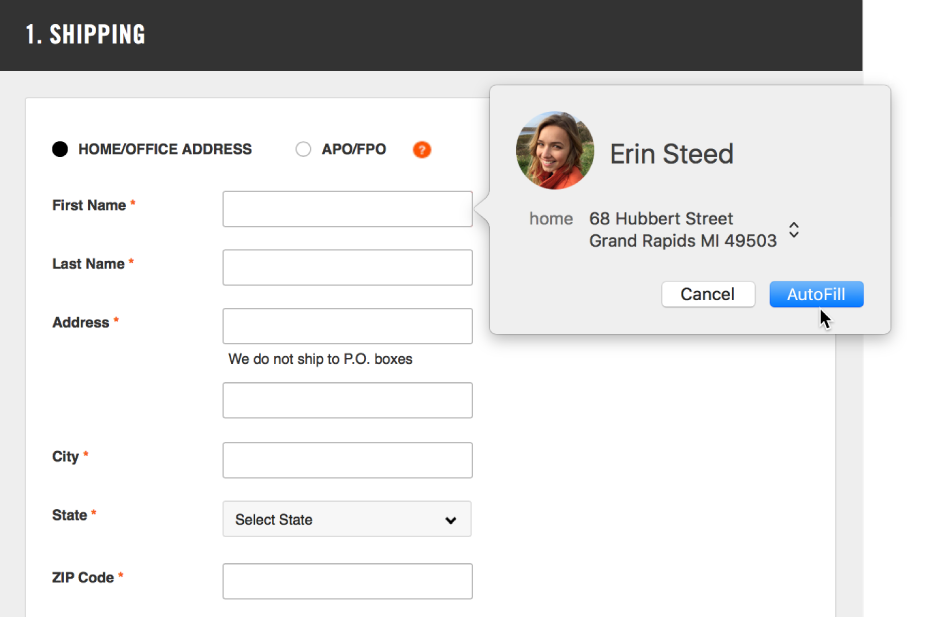Click the chevron on the State selector
931x617 pixels.
tap(452, 519)
